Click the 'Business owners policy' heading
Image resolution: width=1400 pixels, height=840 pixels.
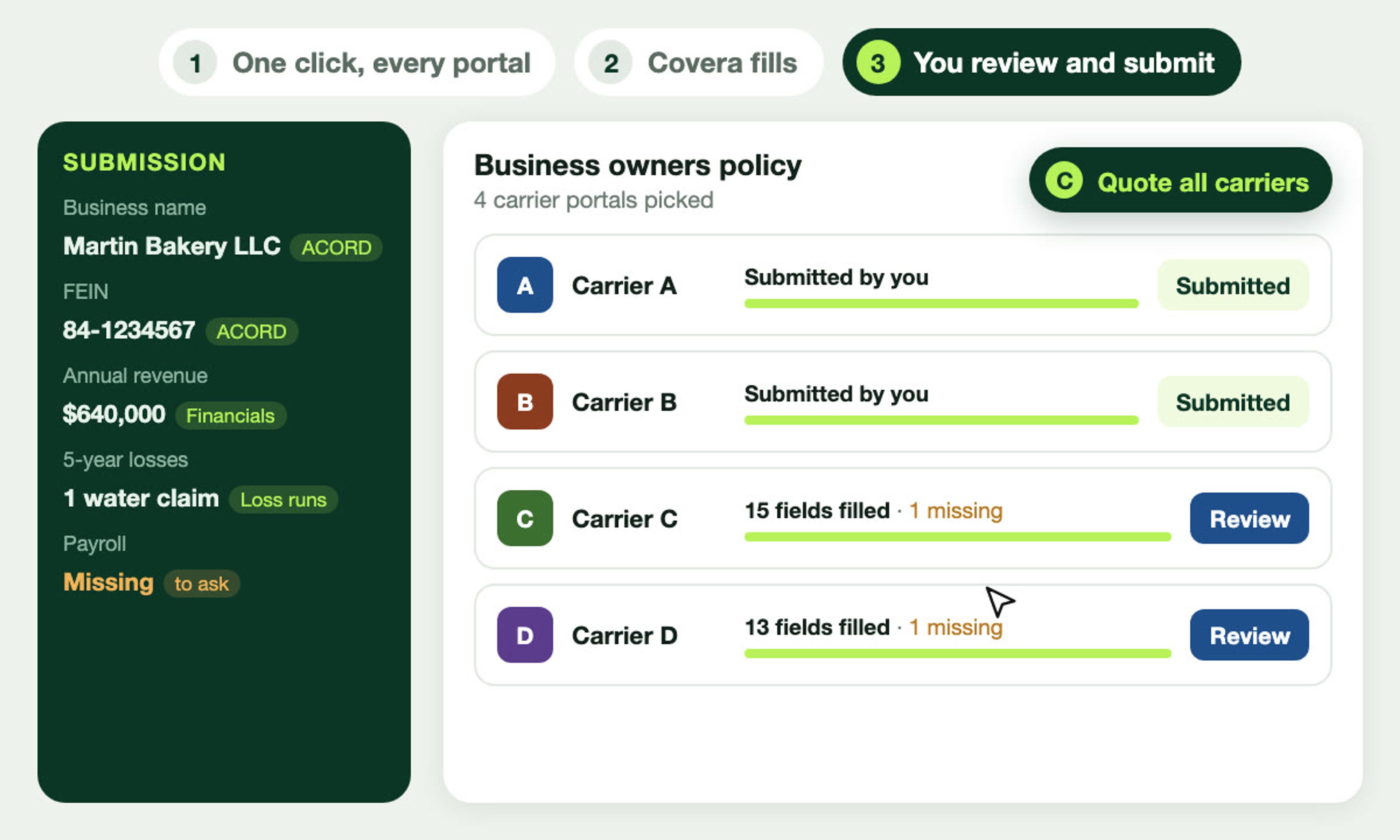[x=637, y=166]
